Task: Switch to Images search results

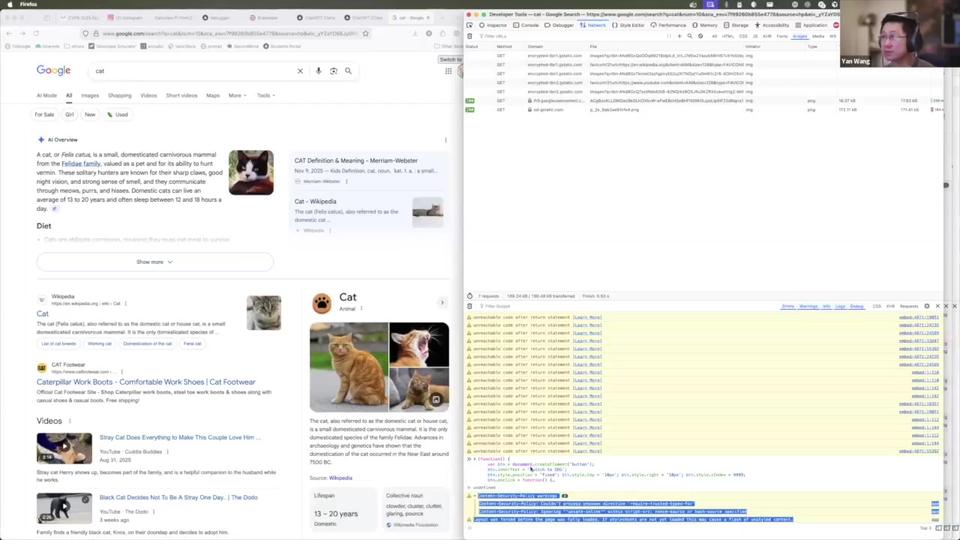Action: [x=90, y=96]
